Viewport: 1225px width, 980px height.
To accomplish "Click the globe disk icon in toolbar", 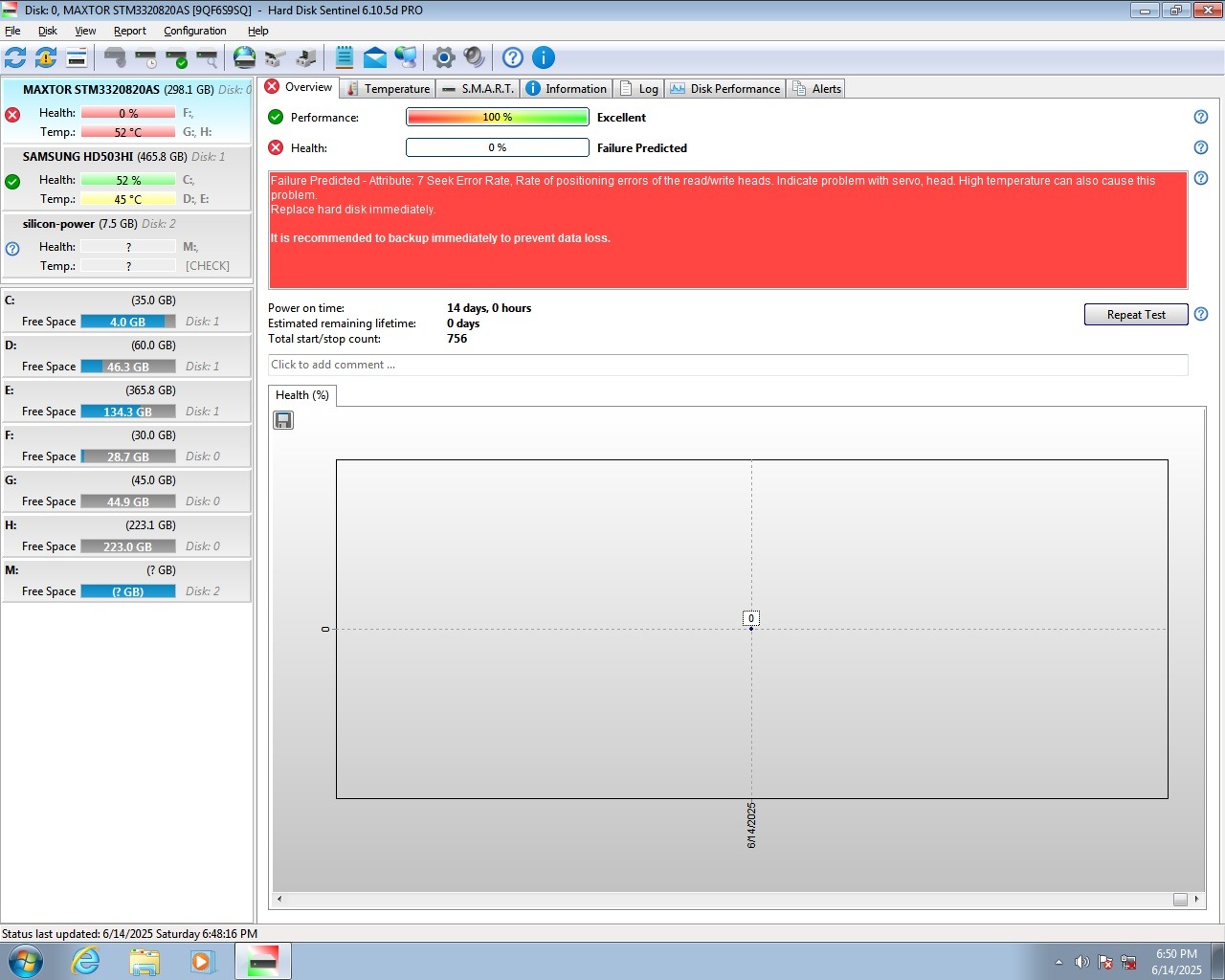I will pyautogui.click(x=245, y=57).
